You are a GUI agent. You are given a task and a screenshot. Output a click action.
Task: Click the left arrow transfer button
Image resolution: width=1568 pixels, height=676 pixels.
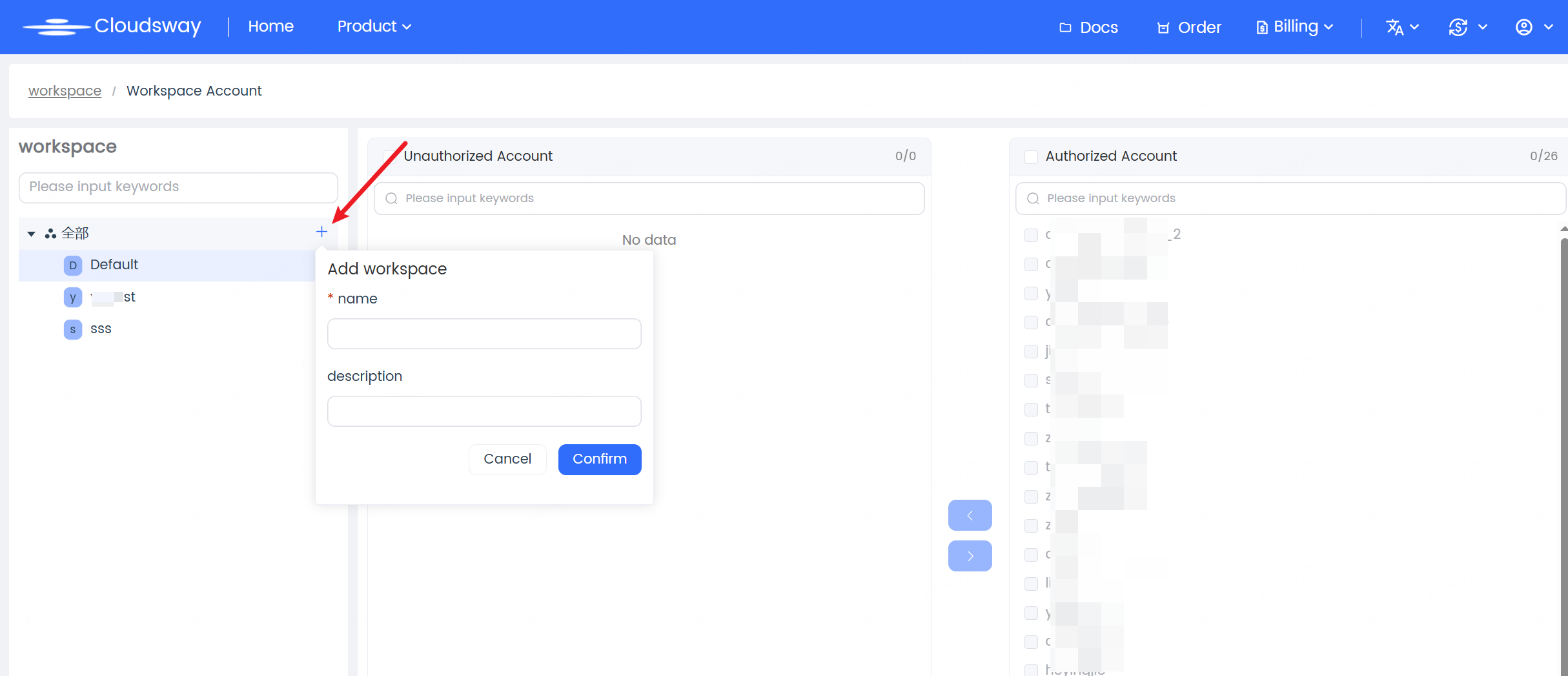click(970, 515)
